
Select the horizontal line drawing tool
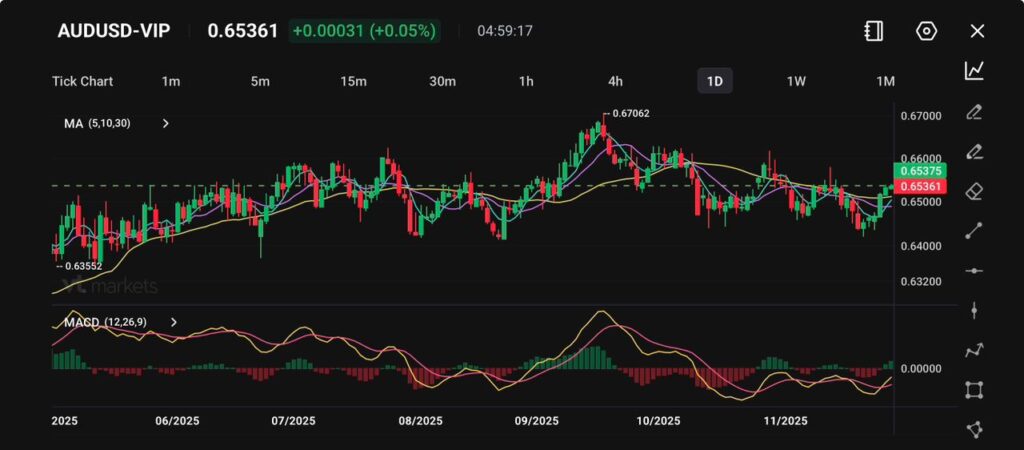tap(974, 271)
